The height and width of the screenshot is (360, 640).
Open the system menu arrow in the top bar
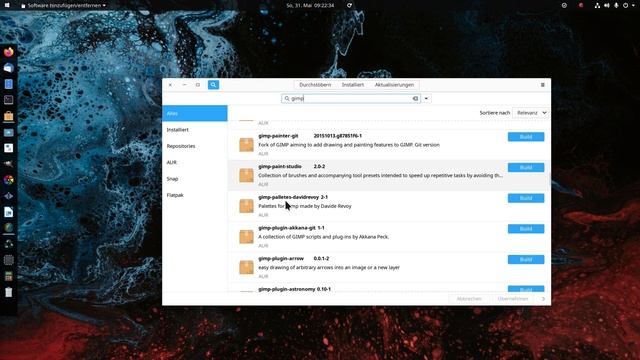coord(632,5)
